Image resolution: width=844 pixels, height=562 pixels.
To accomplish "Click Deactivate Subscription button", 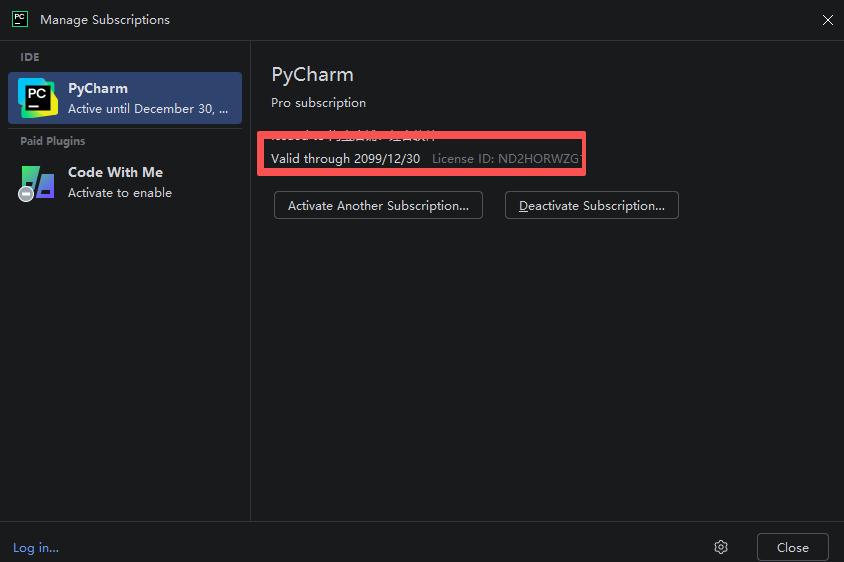I will pyautogui.click(x=592, y=205).
